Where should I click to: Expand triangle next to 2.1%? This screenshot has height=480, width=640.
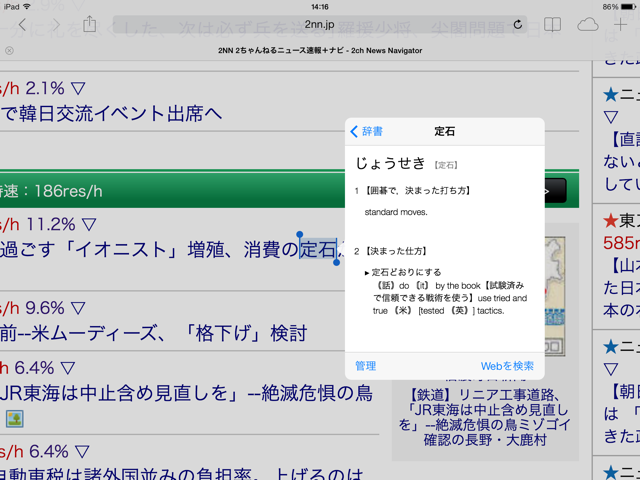[x=78, y=88]
